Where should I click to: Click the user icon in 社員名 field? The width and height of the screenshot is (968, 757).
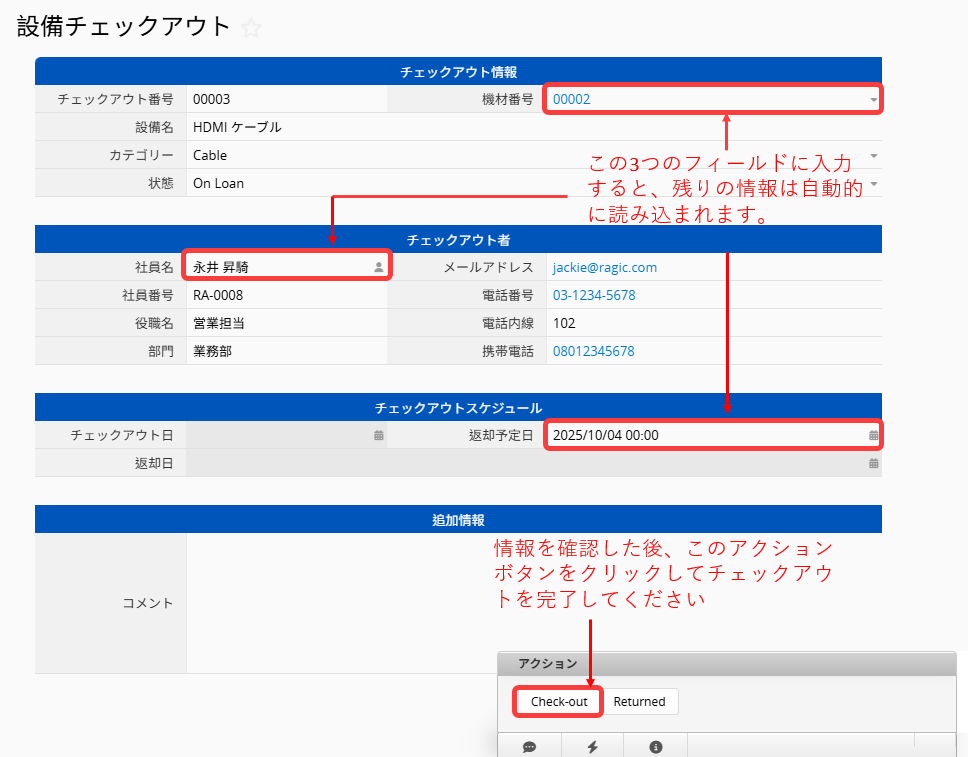379,267
